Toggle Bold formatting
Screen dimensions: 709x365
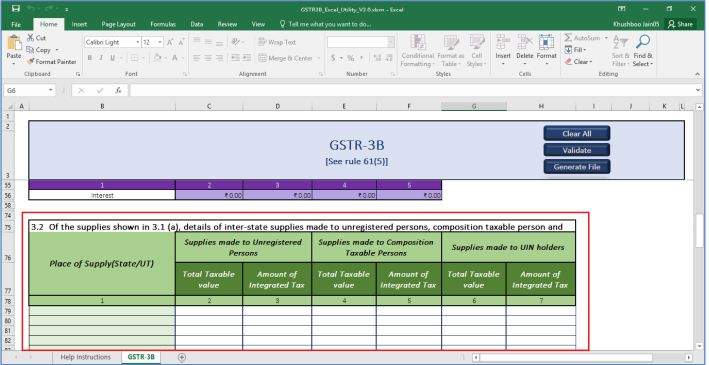(90, 58)
